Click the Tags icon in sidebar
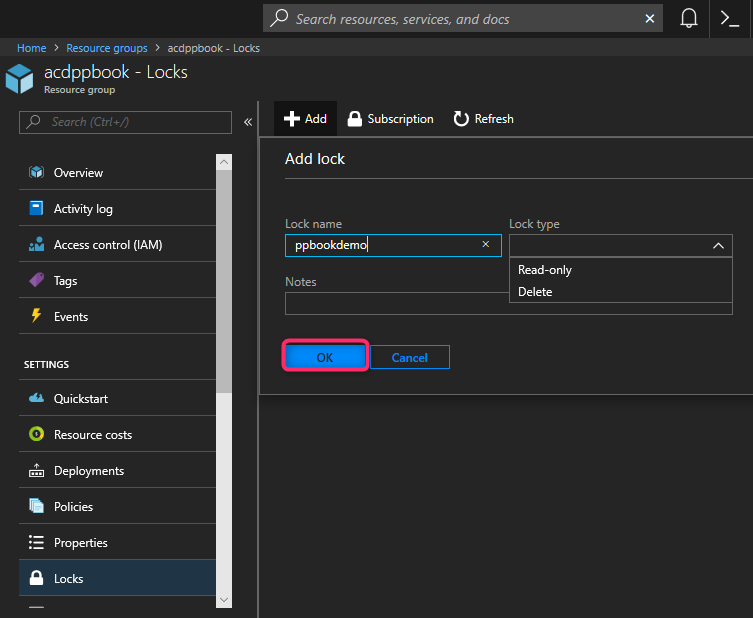The height and width of the screenshot is (618, 753). pyautogui.click(x=37, y=281)
